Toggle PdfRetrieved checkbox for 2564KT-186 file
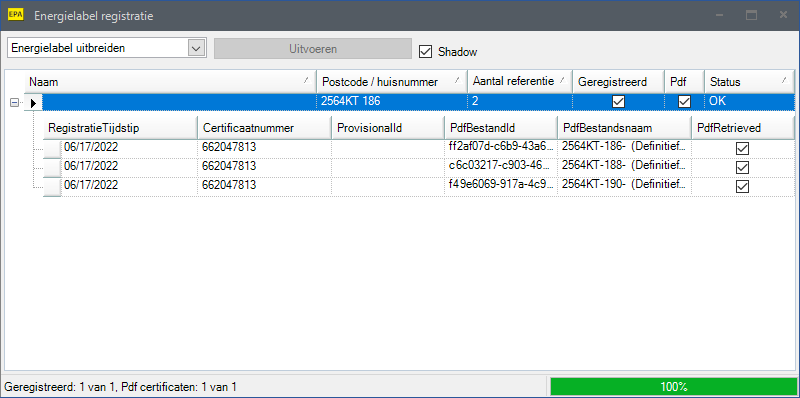This screenshot has width=800, height=398. coord(742,149)
